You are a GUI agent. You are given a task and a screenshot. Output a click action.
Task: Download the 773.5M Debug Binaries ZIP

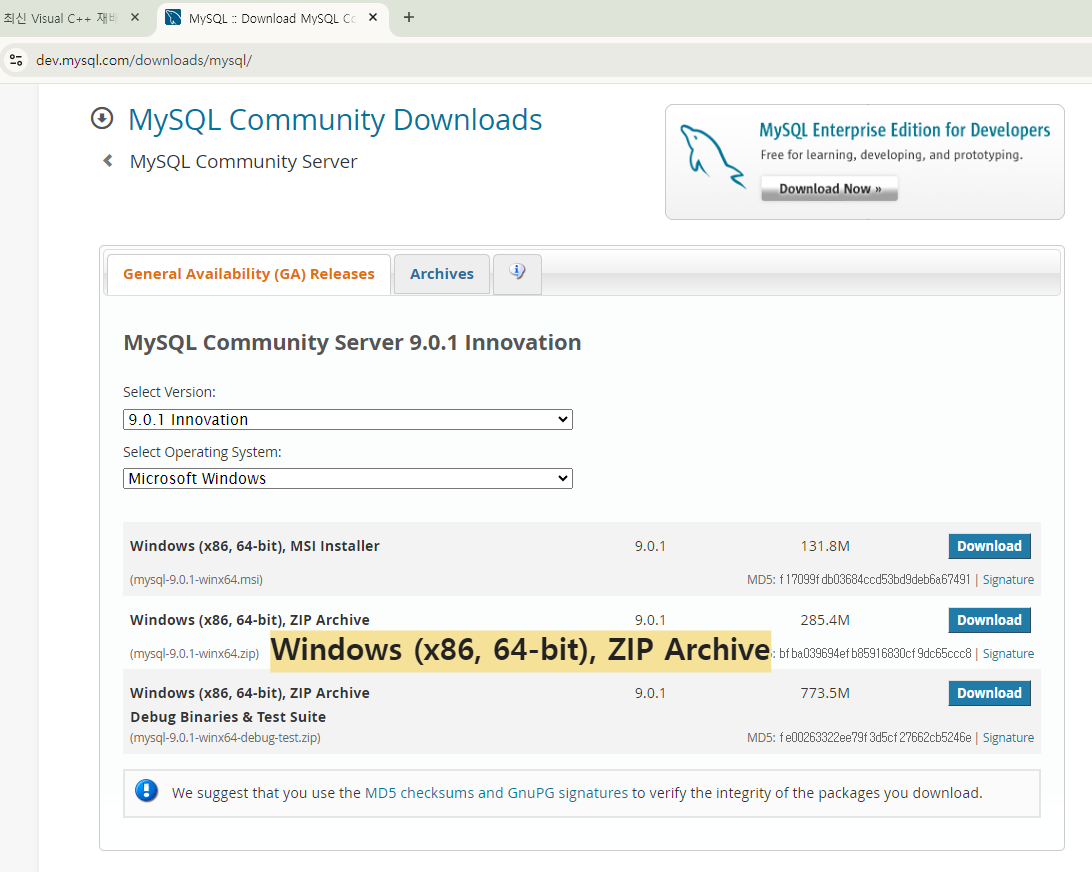pos(989,693)
